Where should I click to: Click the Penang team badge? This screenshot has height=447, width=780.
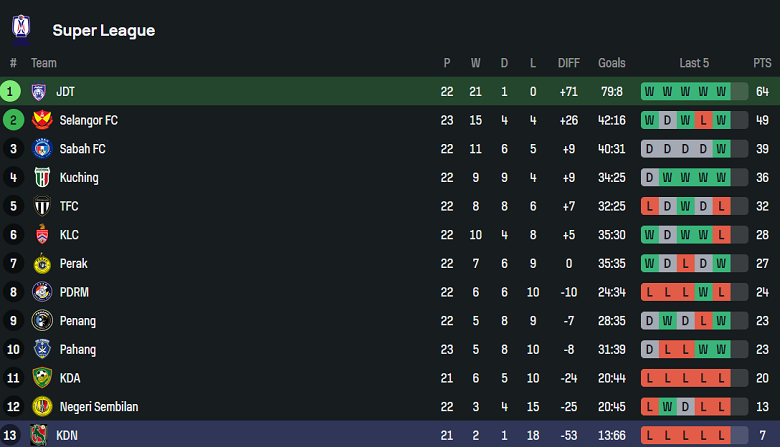pyautogui.click(x=42, y=321)
